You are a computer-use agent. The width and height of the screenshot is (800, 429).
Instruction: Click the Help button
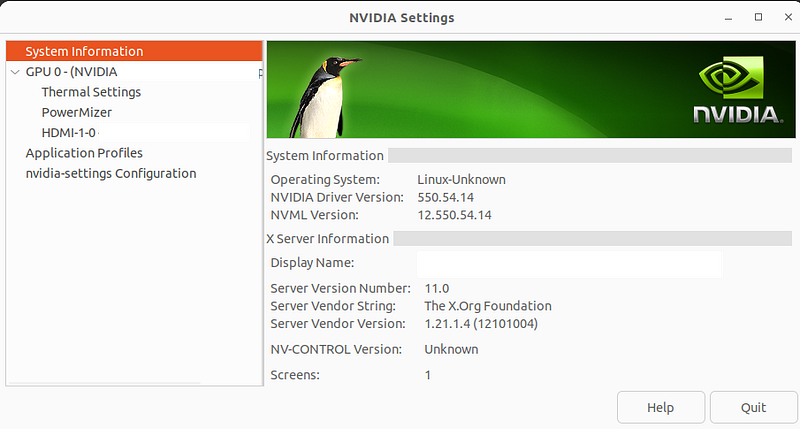click(661, 408)
